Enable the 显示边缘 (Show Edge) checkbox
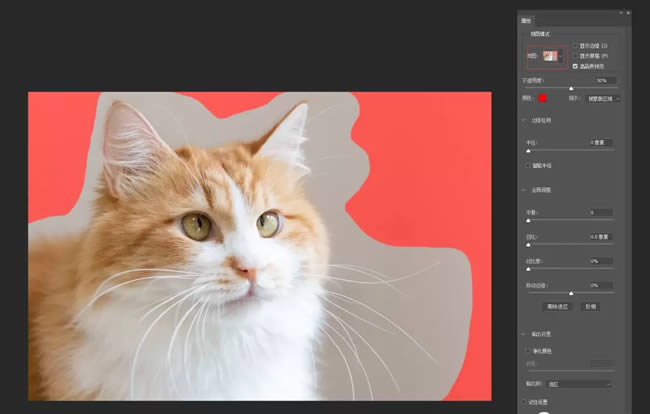 [x=576, y=46]
